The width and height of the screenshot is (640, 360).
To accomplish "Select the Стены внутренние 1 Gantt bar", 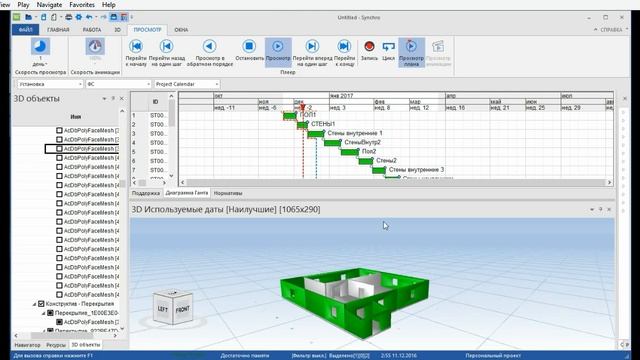I will [316, 134].
